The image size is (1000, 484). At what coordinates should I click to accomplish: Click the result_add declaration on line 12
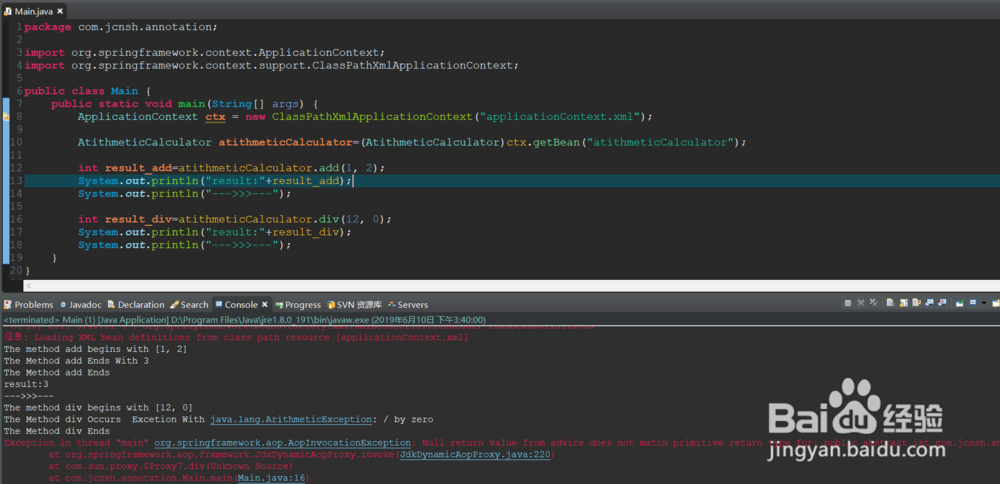(232, 168)
